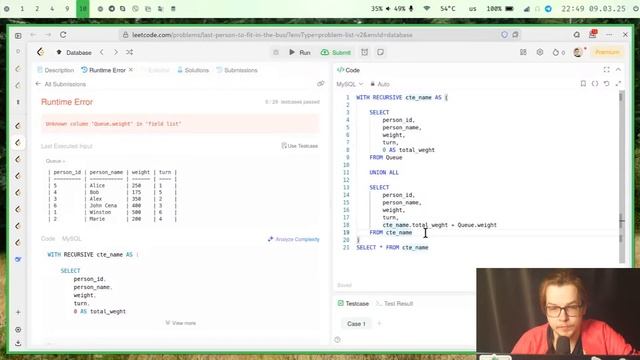Click 'UNION ALL' in the code editor
The width and height of the screenshot is (640, 360).
click(x=384, y=172)
